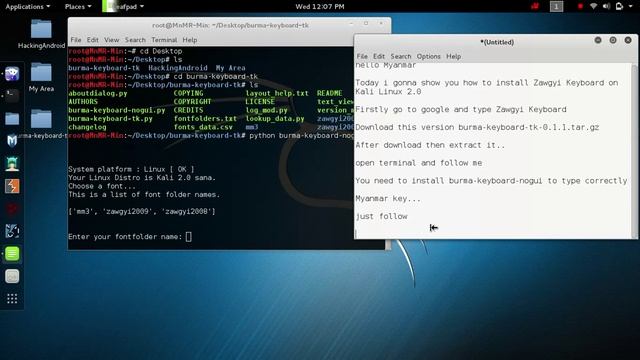Open Leafpad Help menu
Image resolution: width=640 pixels, height=360 pixels.
click(x=453, y=56)
